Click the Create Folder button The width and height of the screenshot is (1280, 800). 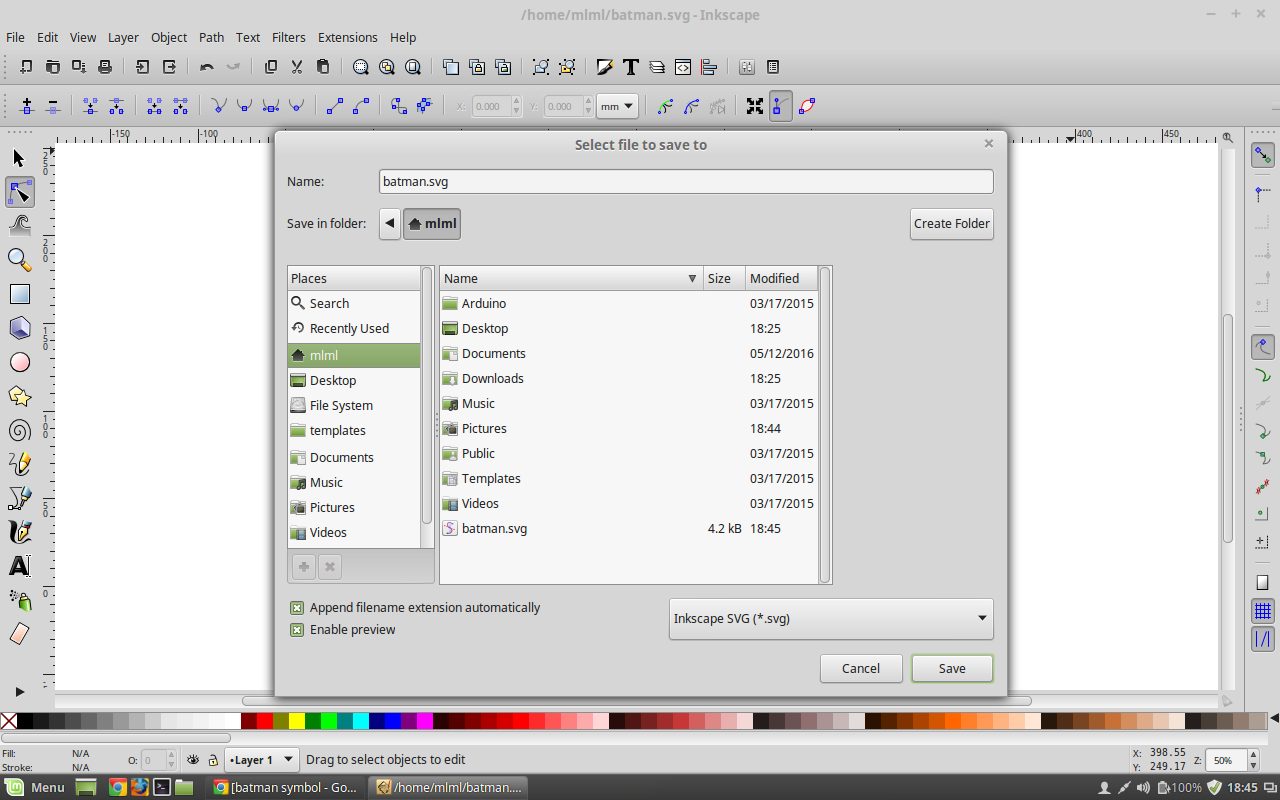pyautogui.click(x=952, y=223)
